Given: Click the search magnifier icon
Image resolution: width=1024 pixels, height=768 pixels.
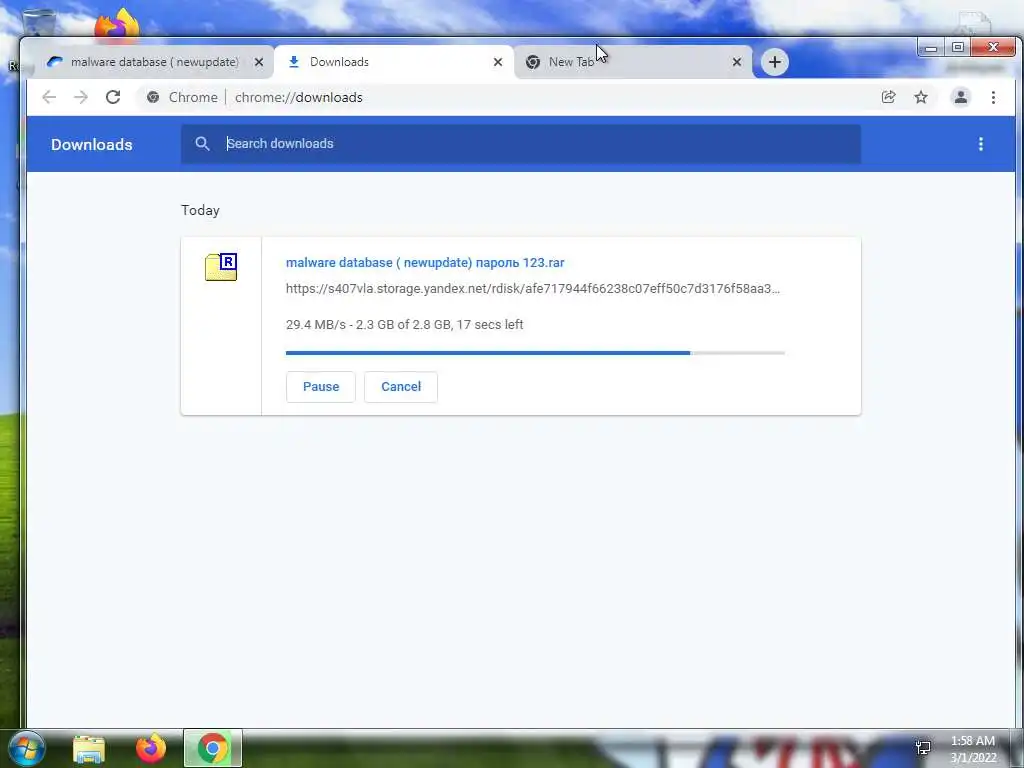Looking at the screenshot, I should coord(202,144).
